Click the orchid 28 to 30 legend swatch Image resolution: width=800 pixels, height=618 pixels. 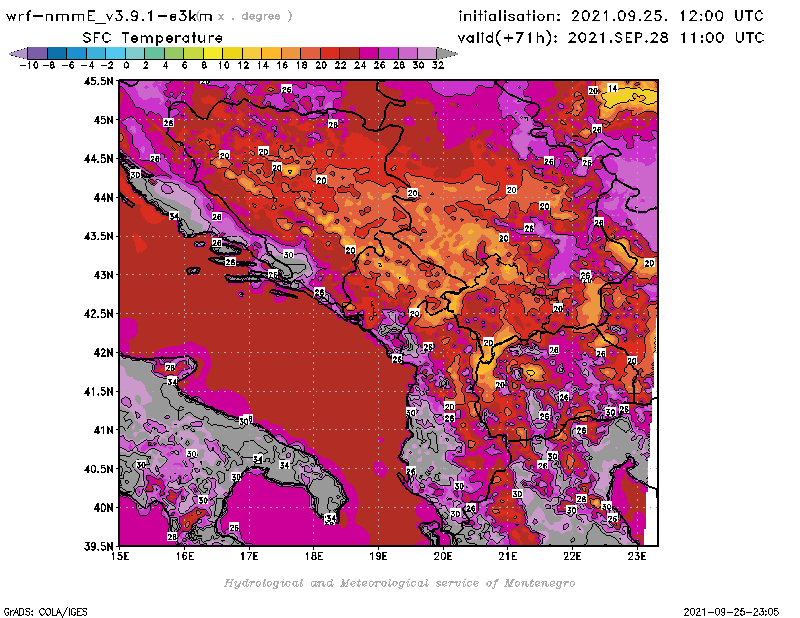coord(408,53)
